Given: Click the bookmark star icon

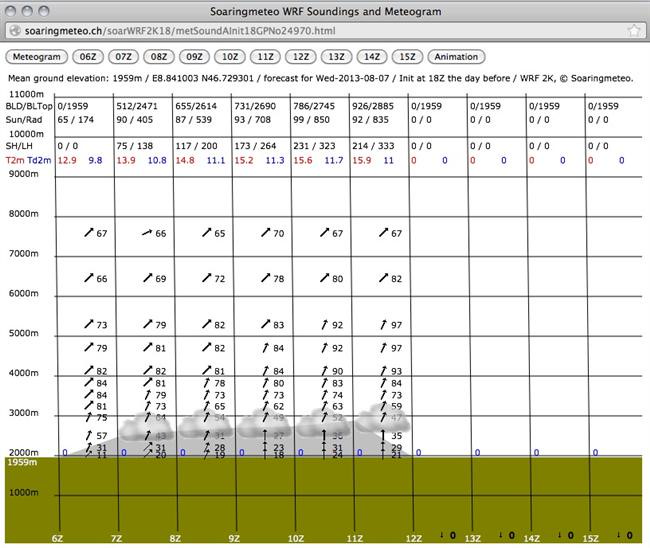Looking at the screenshot, I should [x=633, y=31].
